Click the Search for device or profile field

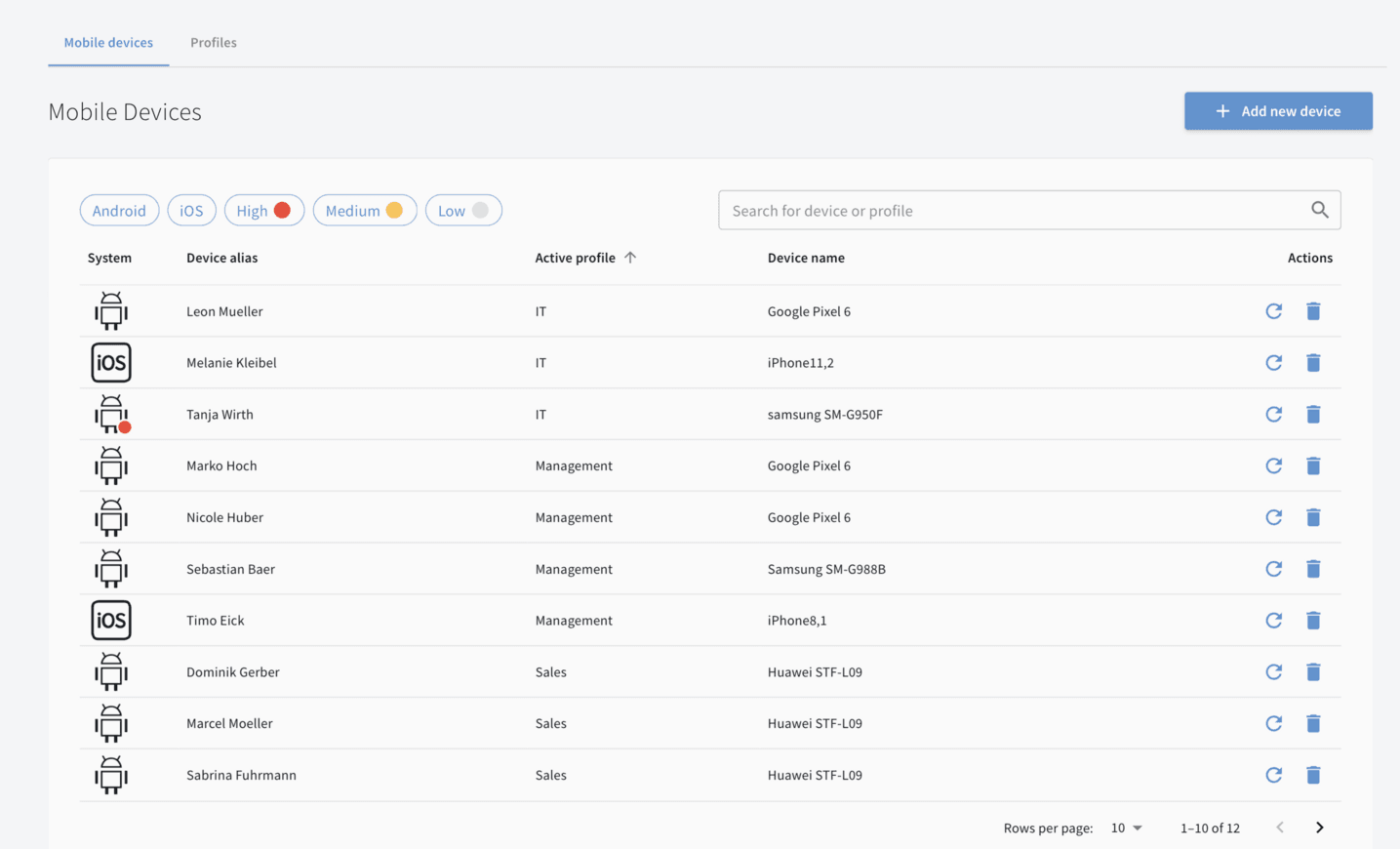[1015, 211]
